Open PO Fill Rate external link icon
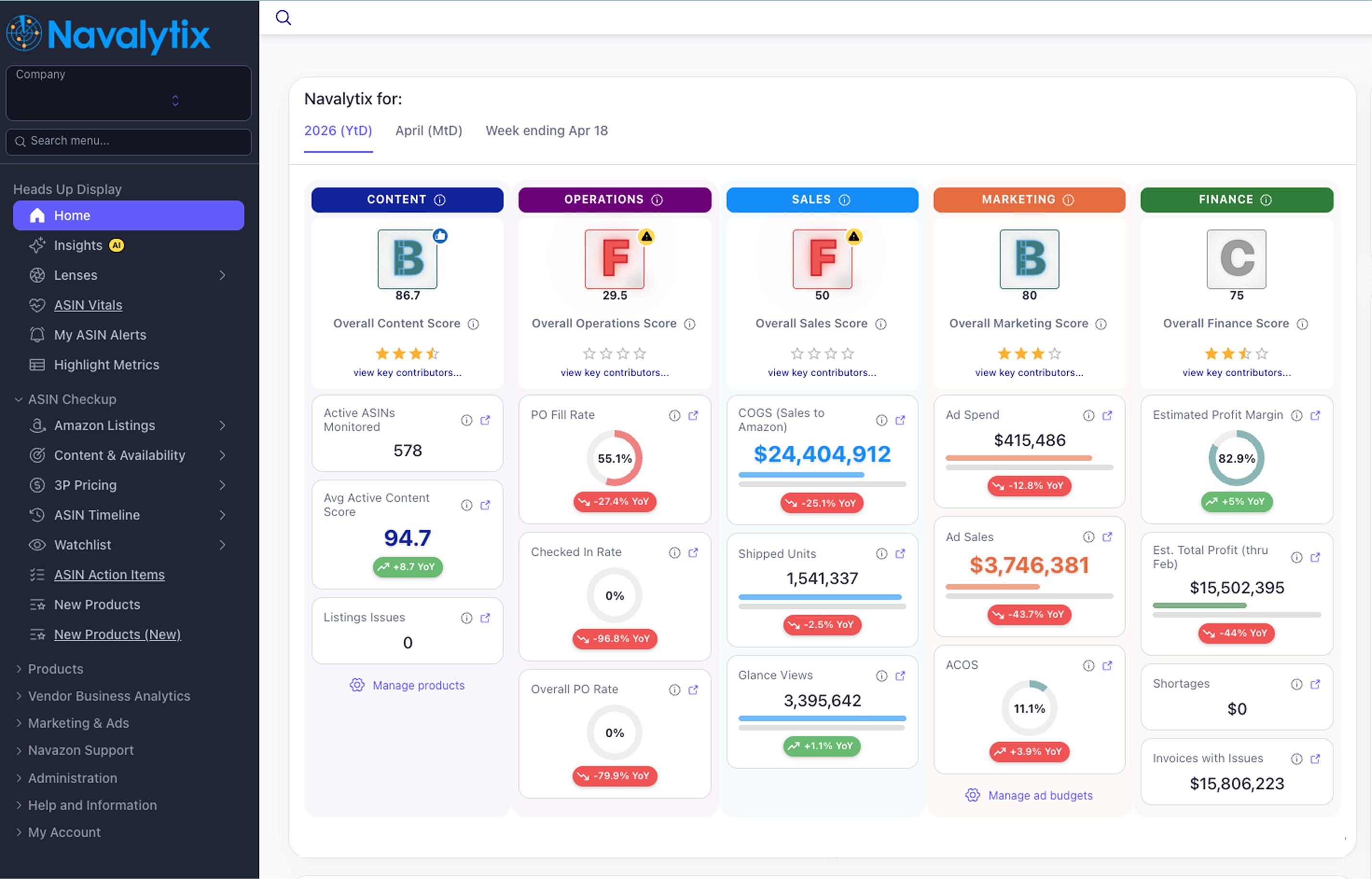The image size is (1372, 879). [693, 415]
